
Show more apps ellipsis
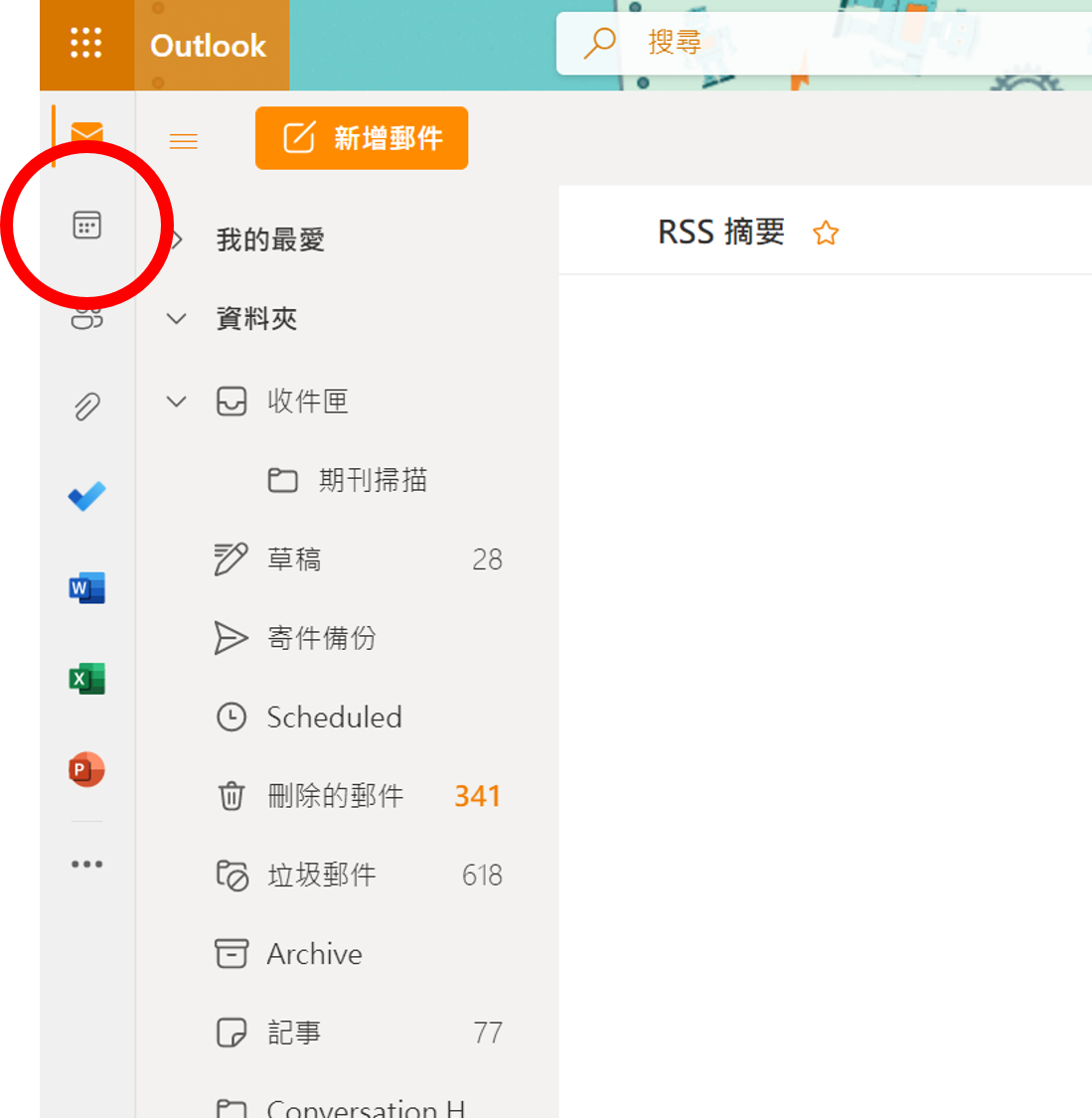click(87, 865)
